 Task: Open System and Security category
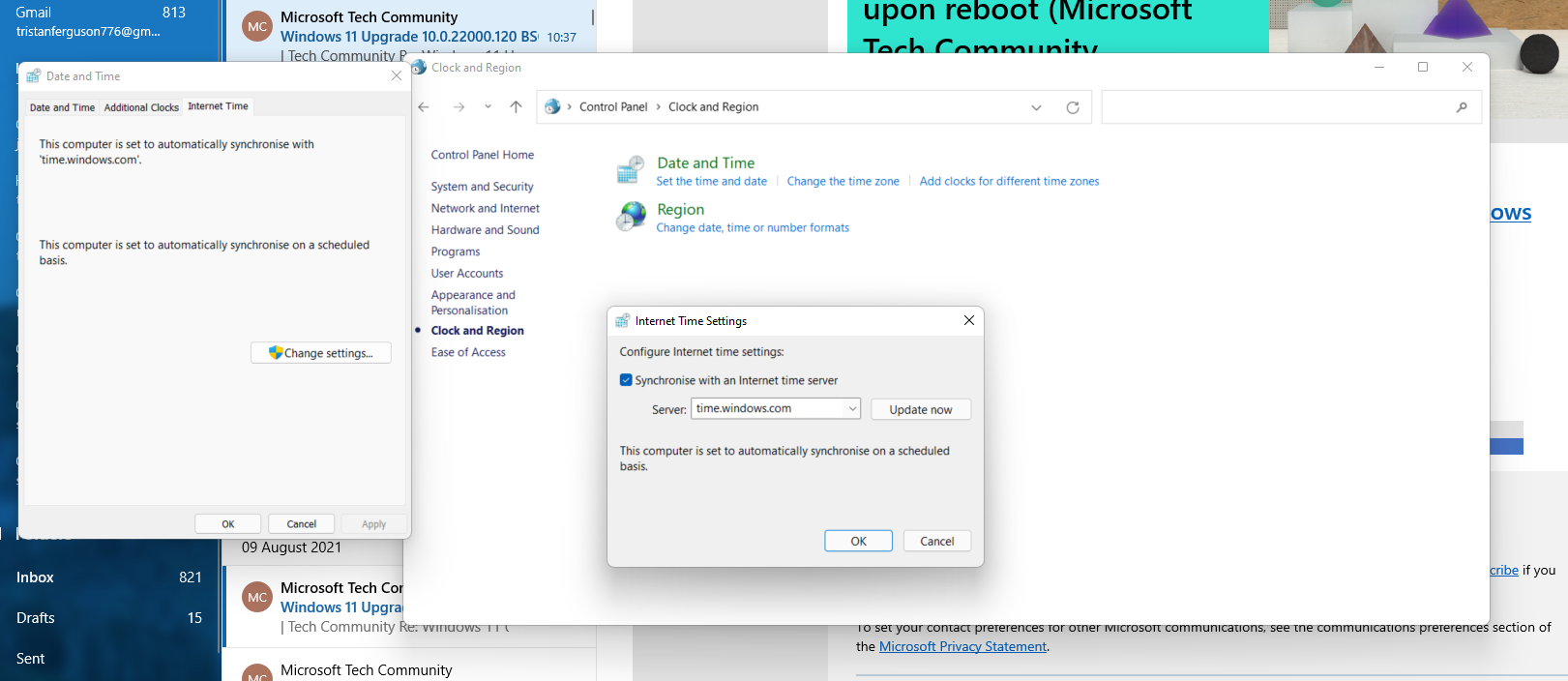pyautogui.click(x=482, y=187)
